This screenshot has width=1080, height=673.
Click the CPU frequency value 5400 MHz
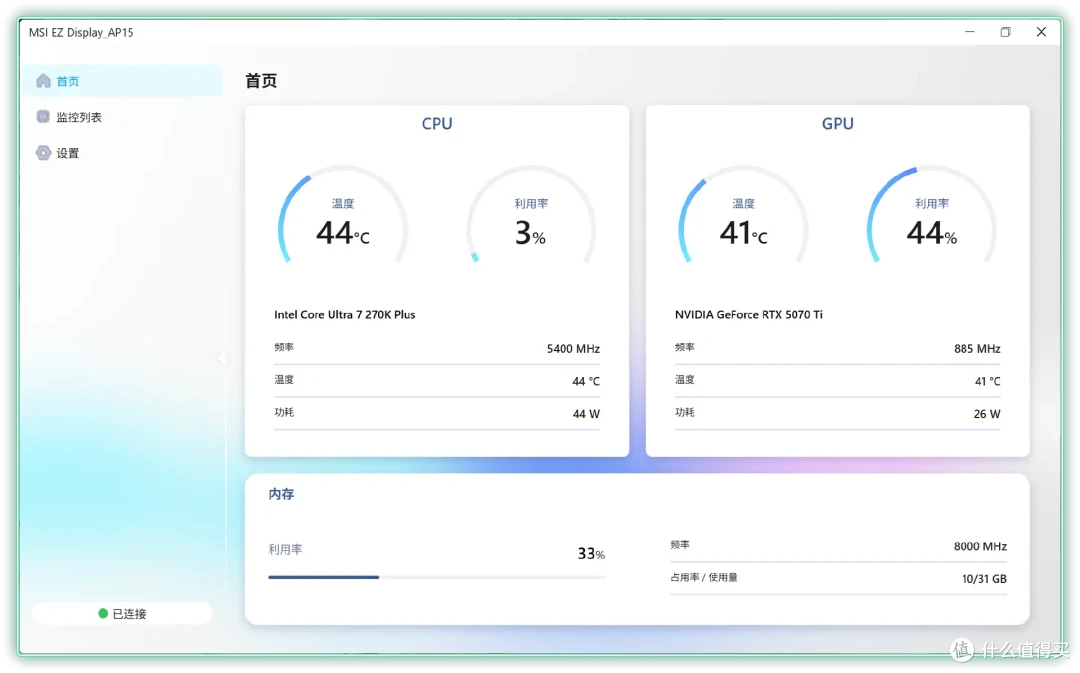(x=573, y=349)
